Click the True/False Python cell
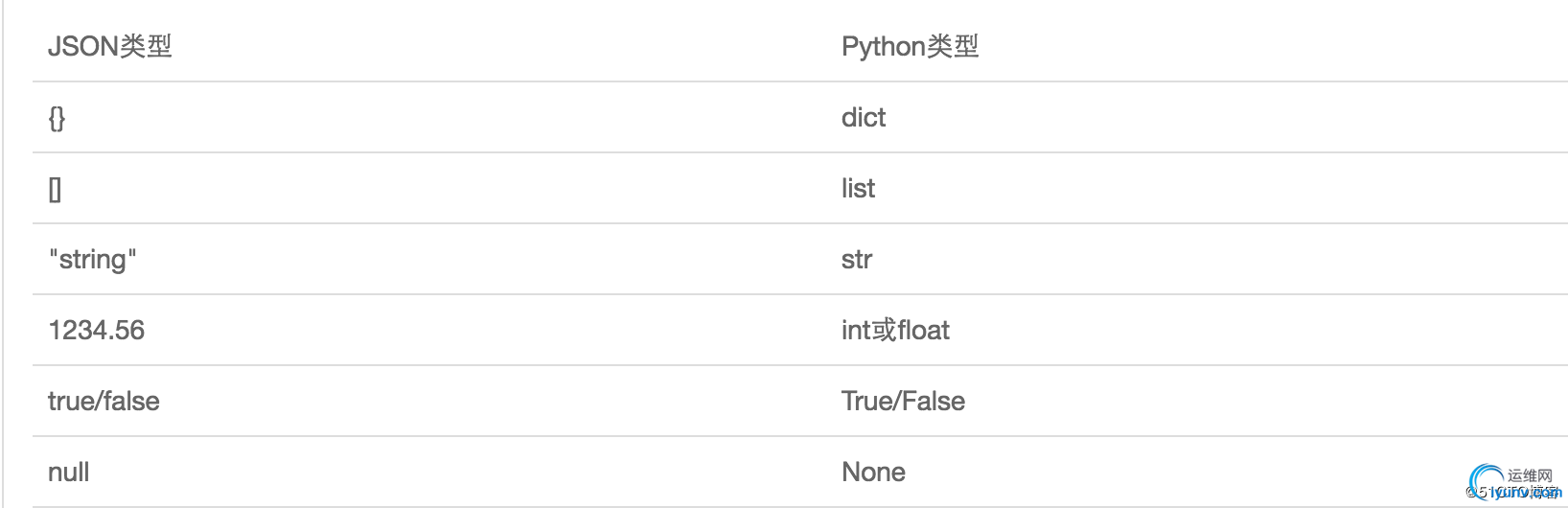Viewport: 1568px width, 508px height. (903, 401)
